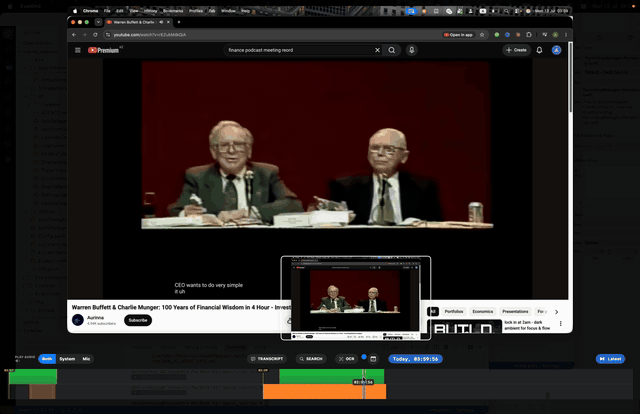Select Mic audio source
The height and width of the screenshot is (414, 640).
87,359
